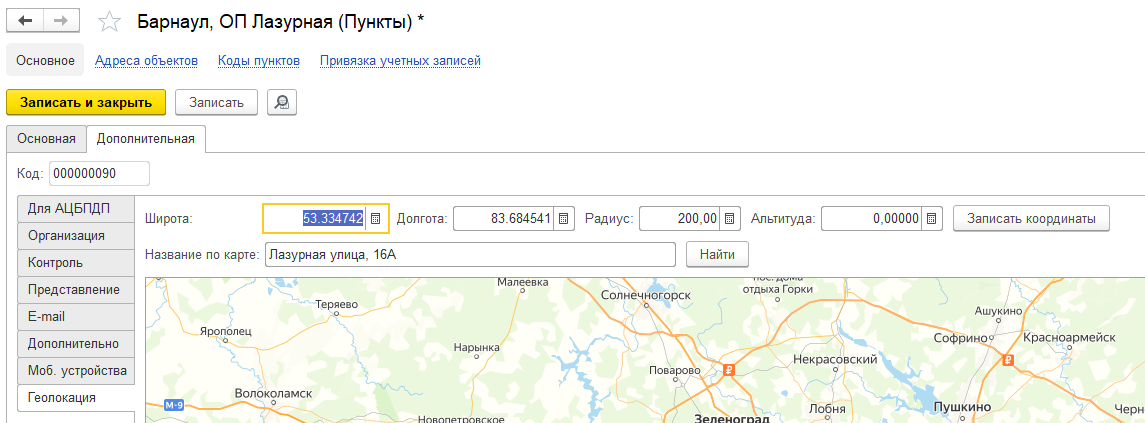The image size is (1145, 423).
Task: Open the Моб. устройства side tab
Action: click(x=76, y=371)
